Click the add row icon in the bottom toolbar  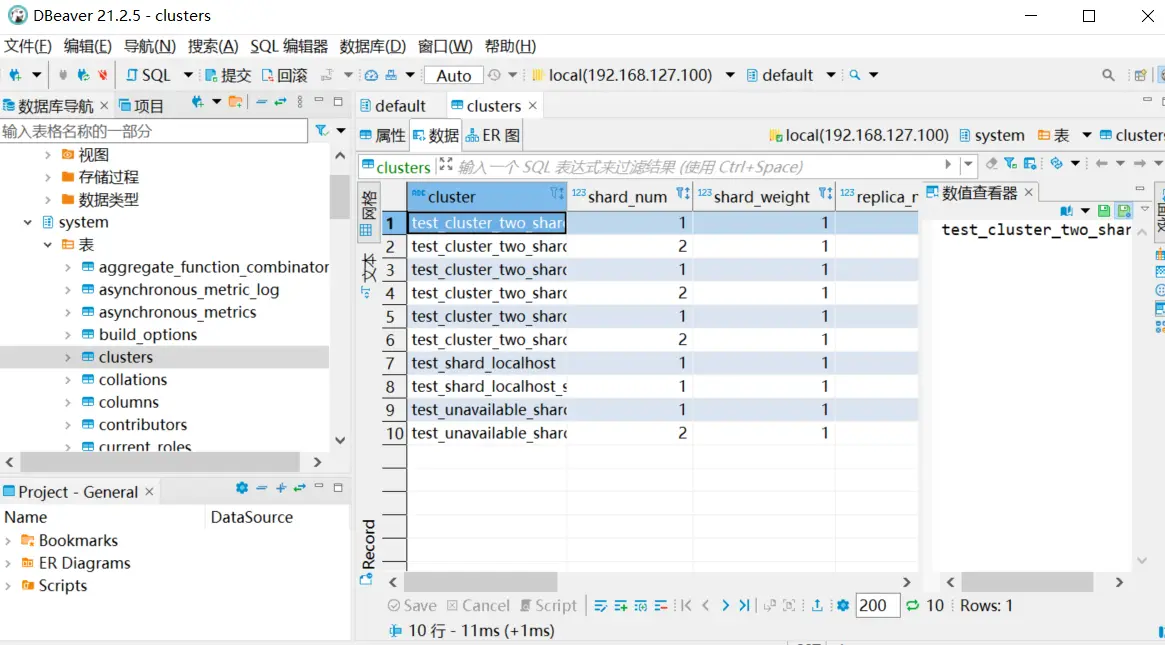tap(621, 606)
